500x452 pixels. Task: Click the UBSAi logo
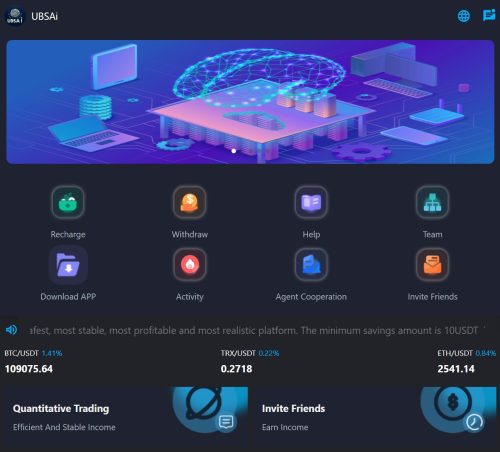pos(15,16)
